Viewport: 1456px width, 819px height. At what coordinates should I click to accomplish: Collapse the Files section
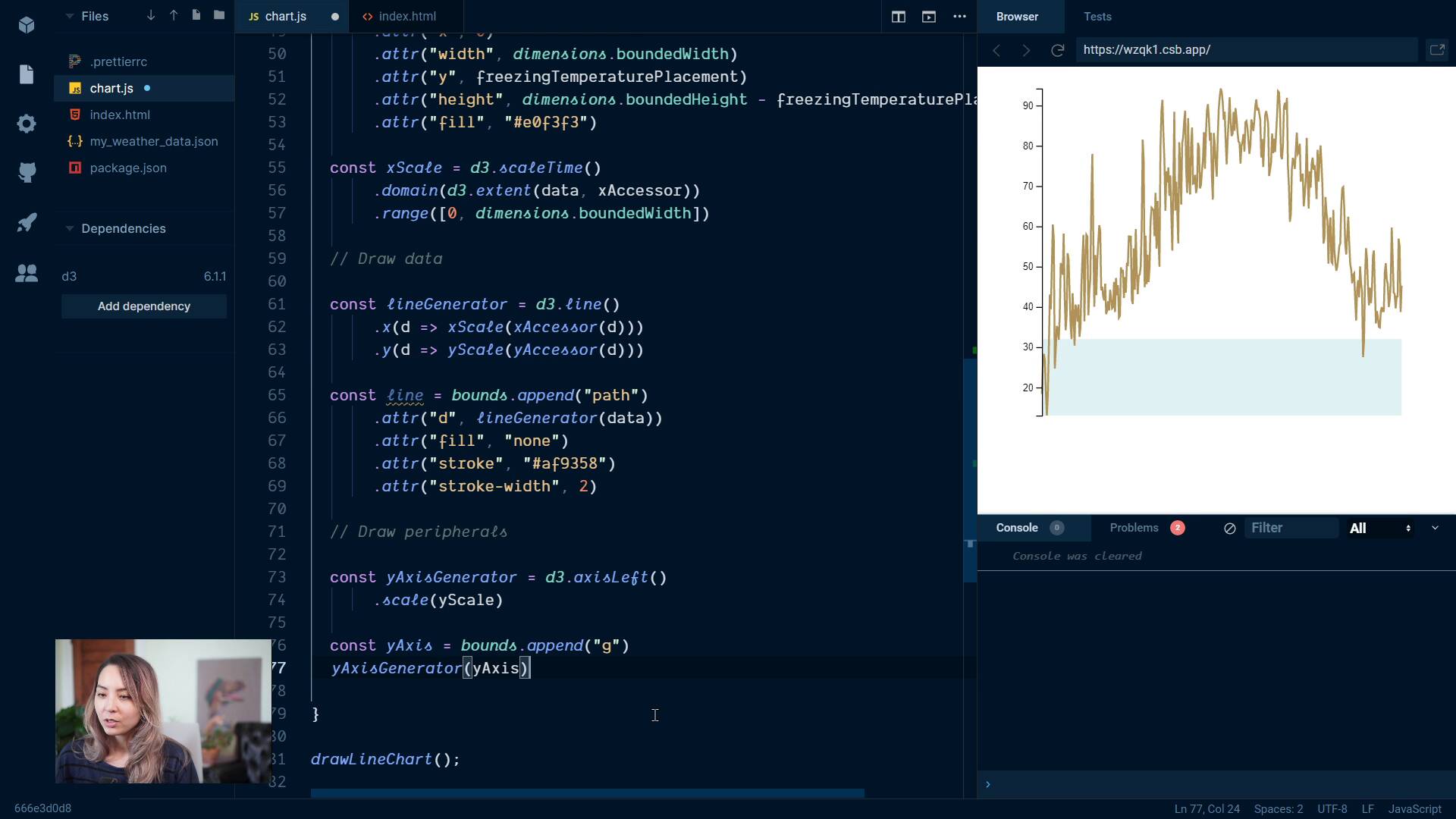click(x=70, y=16)
